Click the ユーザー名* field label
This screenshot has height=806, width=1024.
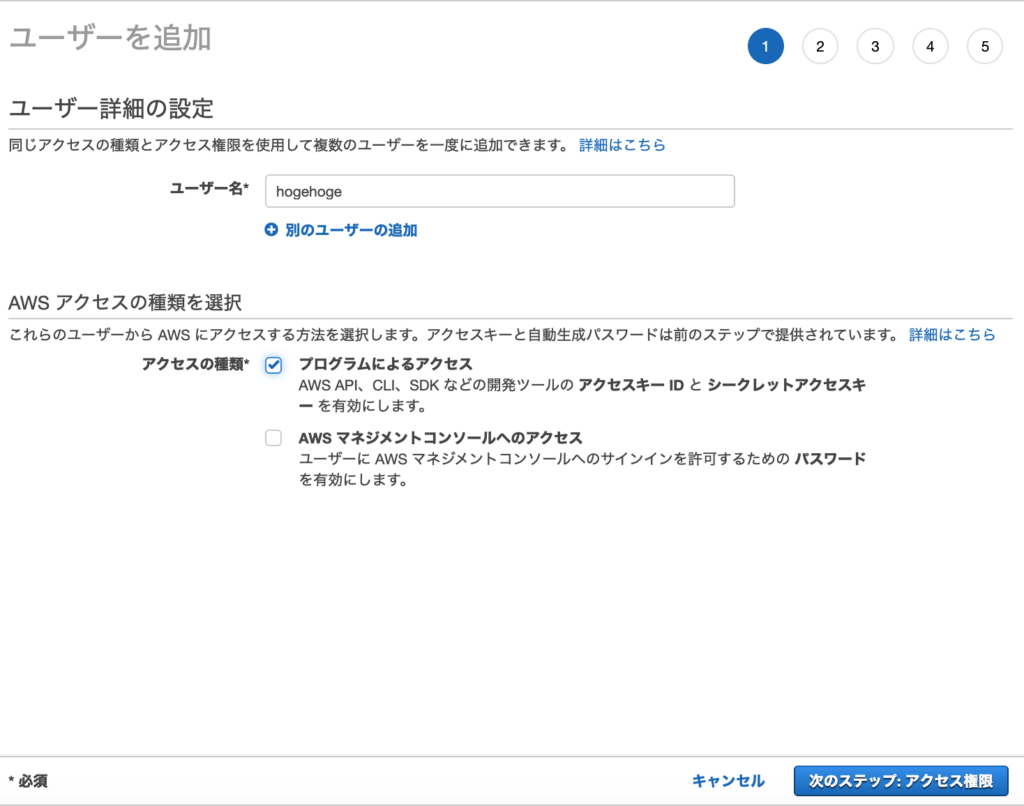pos(210,189)
